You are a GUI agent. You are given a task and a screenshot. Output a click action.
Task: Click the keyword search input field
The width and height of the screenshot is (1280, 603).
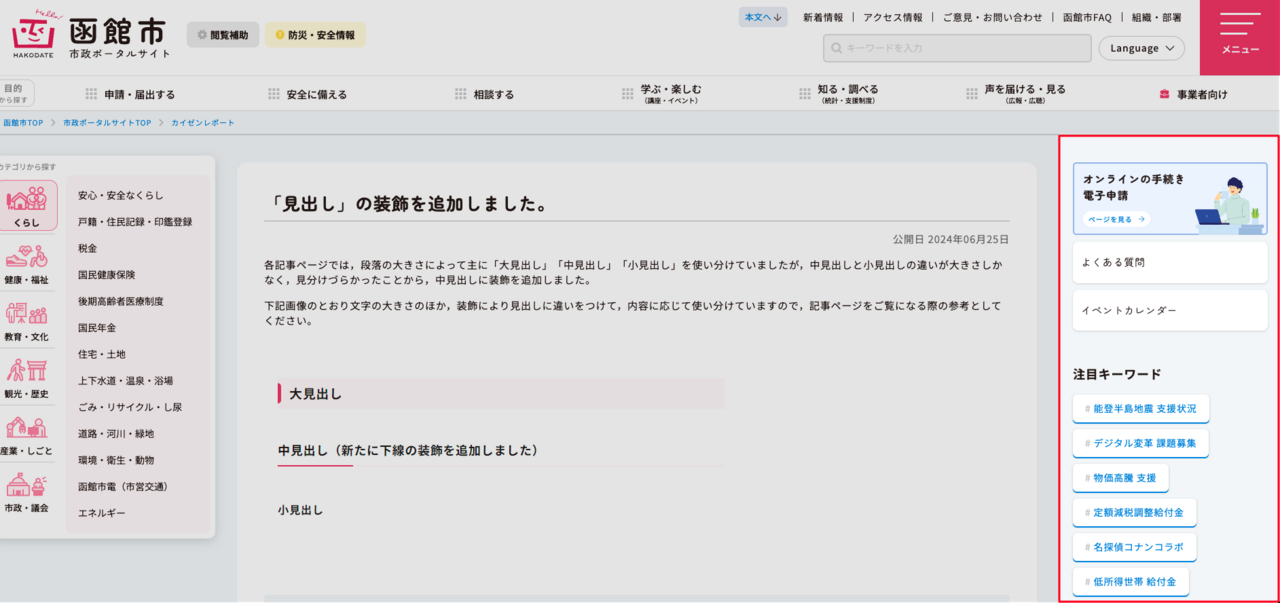tap(955, 48)
